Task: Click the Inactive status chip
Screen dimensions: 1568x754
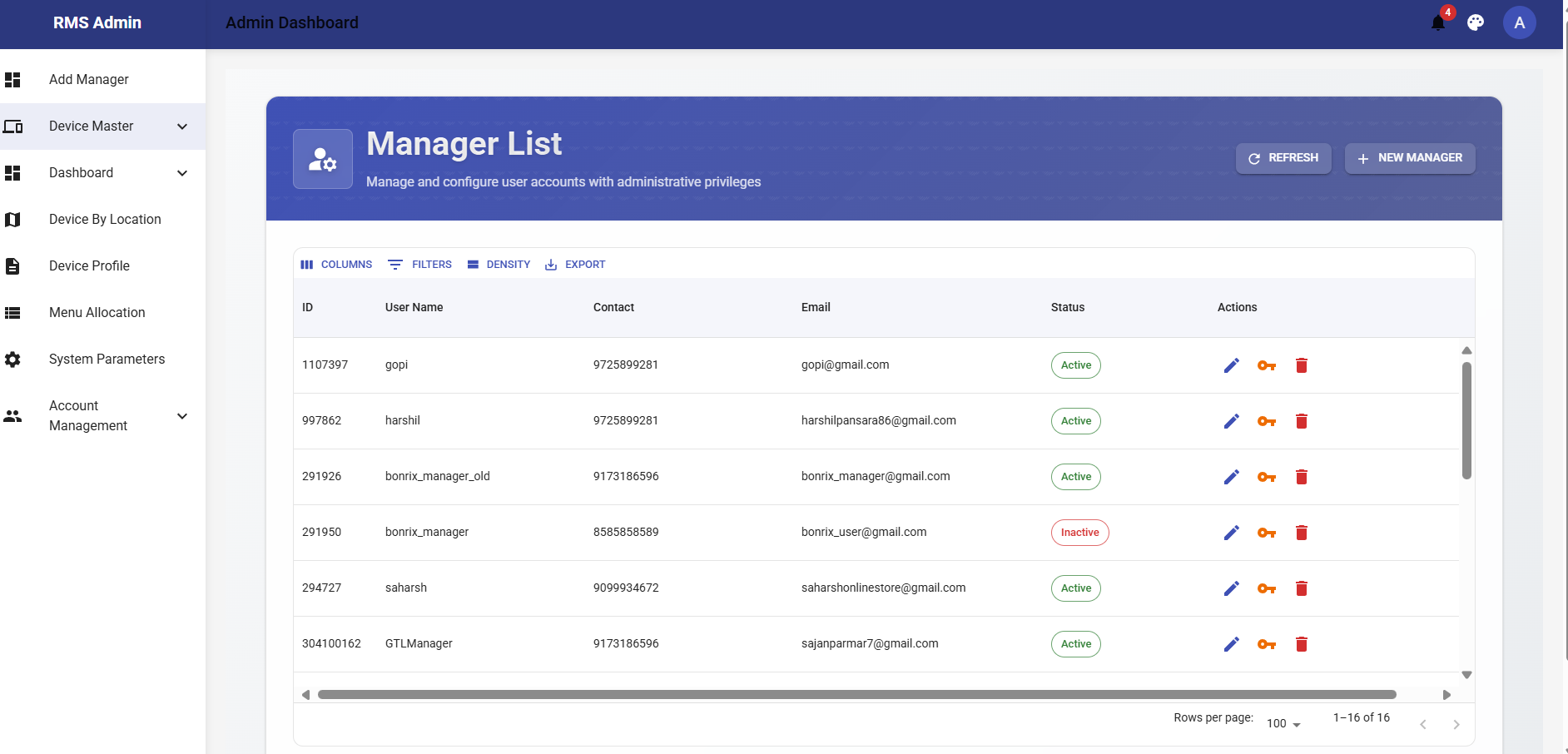Action: pyautogui.click(x=1079, y=533)
